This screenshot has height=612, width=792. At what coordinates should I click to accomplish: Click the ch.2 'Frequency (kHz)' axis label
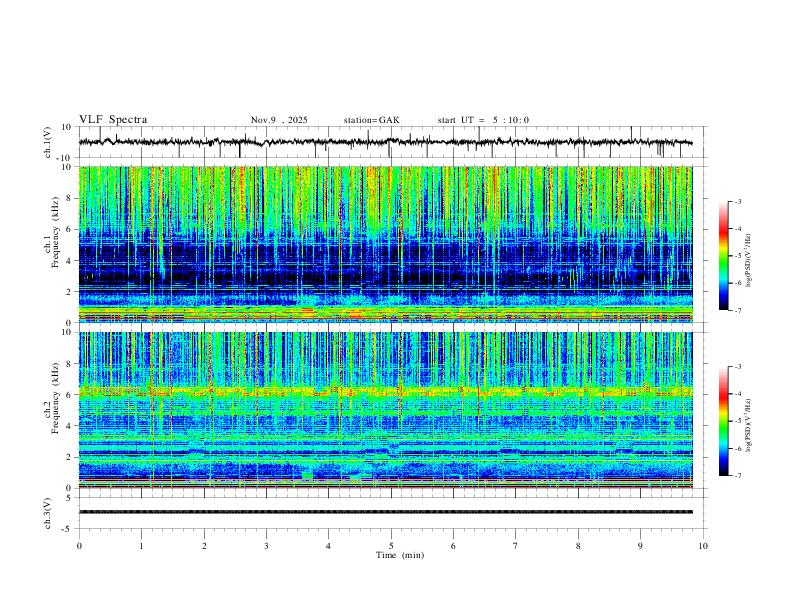coord(56,397)
